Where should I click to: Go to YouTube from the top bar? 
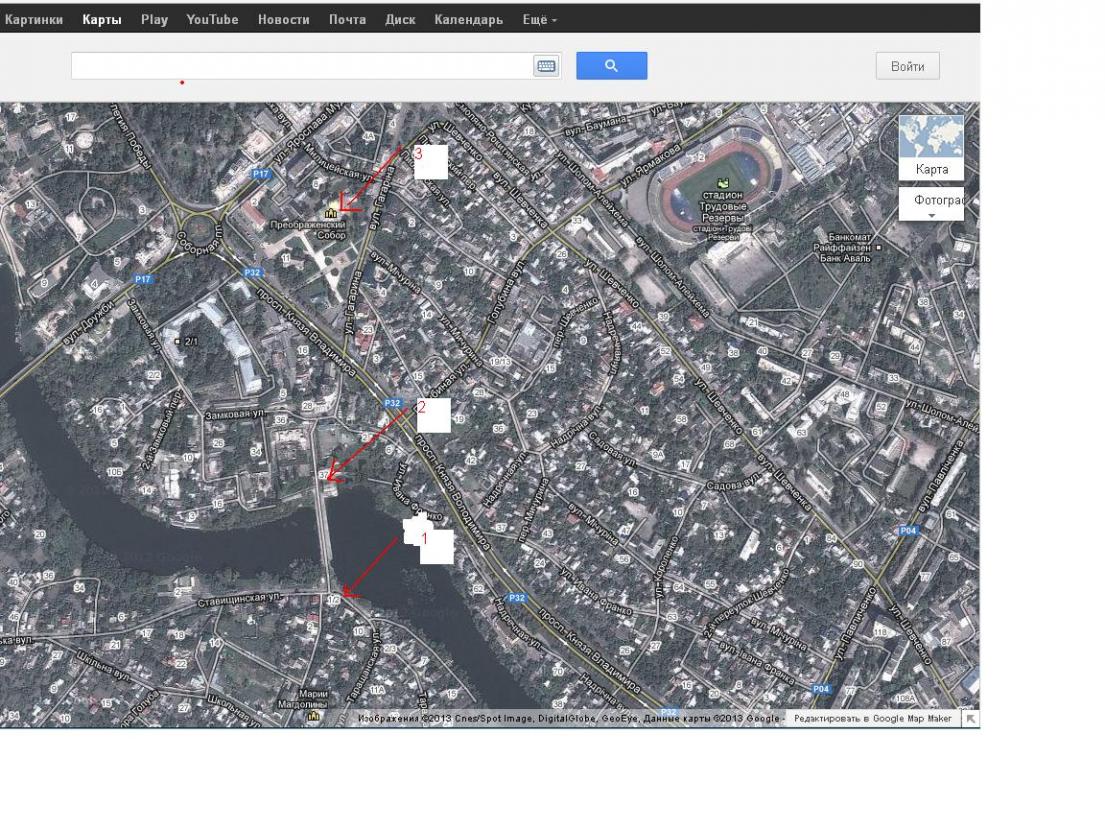212,19
